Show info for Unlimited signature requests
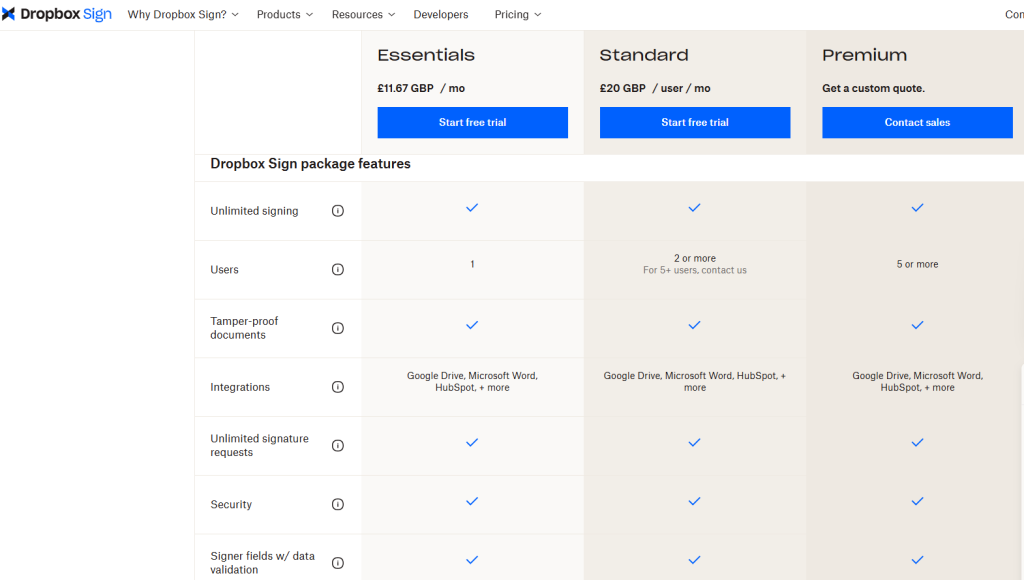The height and width of the screenshot is (580, 1024). (x=338, y=446)
